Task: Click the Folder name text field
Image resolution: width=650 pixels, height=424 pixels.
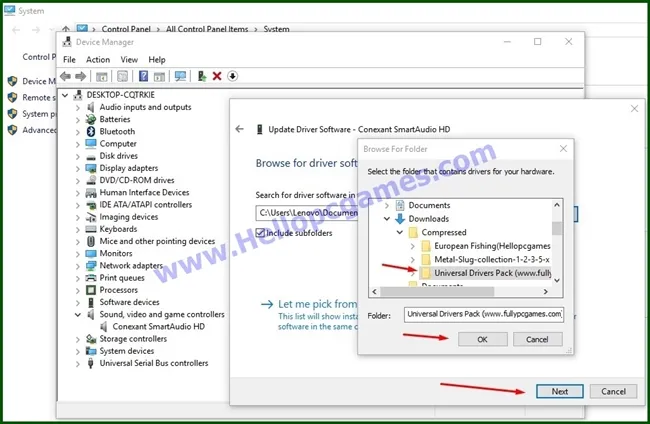Action: coord(484,314)
